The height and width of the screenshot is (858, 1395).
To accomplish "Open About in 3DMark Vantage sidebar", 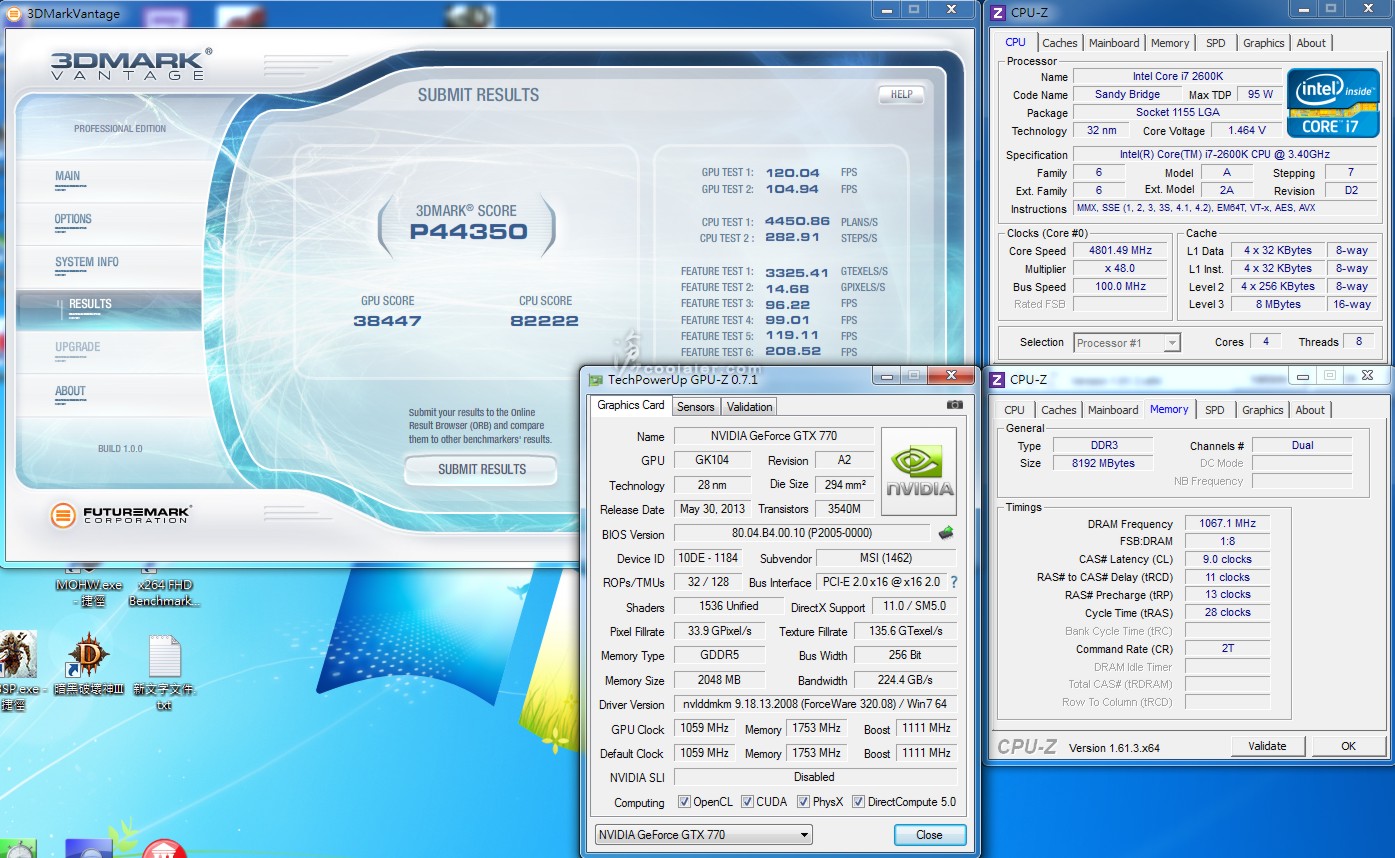I will (x=108, y=392).
